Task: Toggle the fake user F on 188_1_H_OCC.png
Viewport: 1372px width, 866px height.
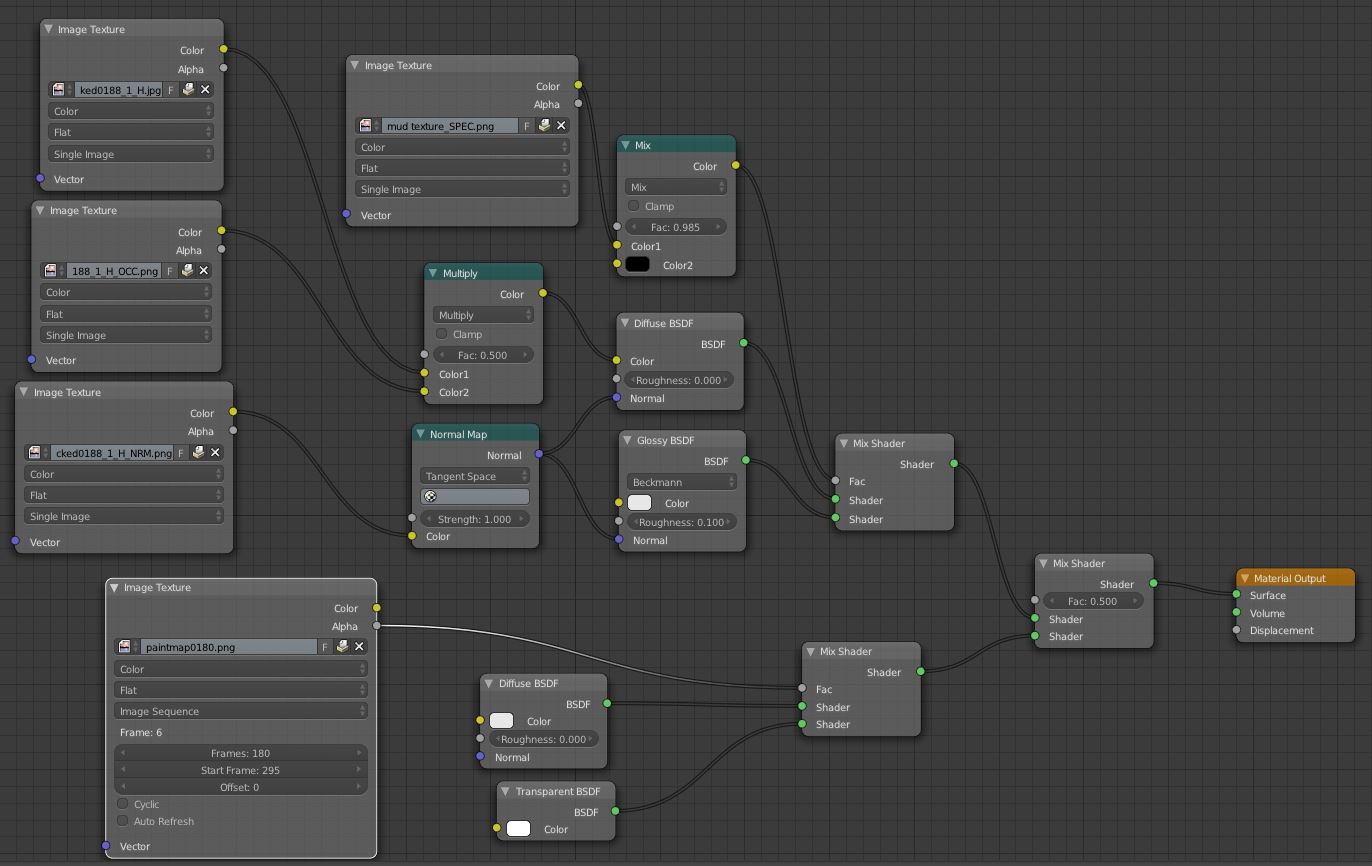Action: click(168, 271)
